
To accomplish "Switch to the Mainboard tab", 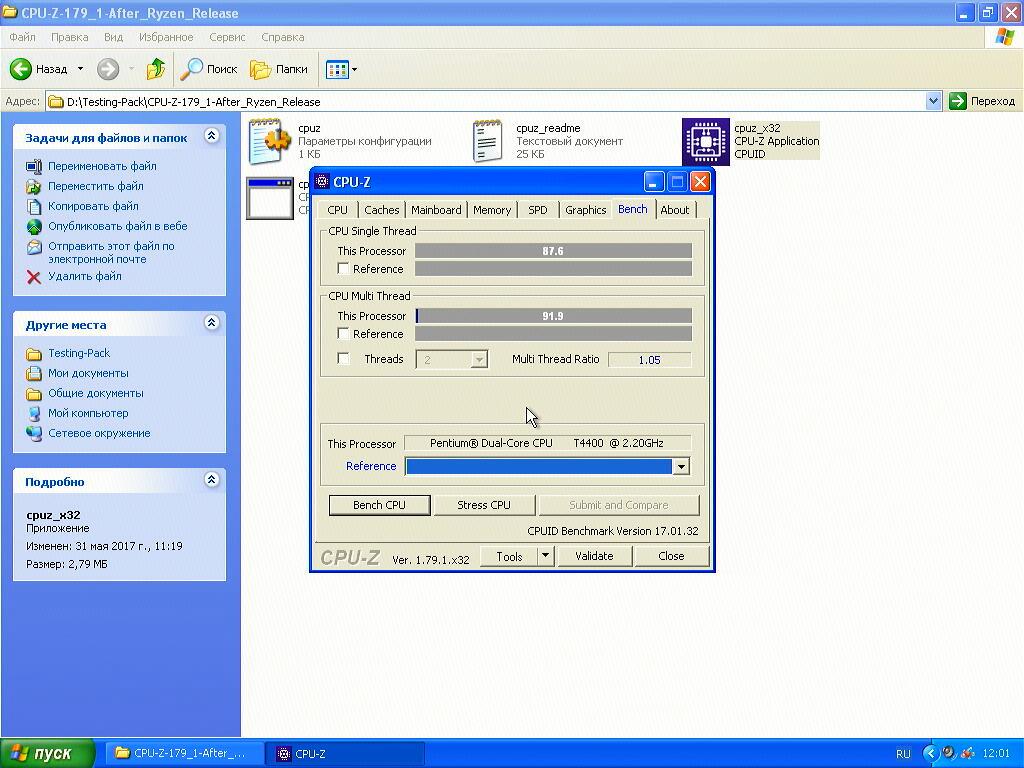I will [x=436, y=210].
